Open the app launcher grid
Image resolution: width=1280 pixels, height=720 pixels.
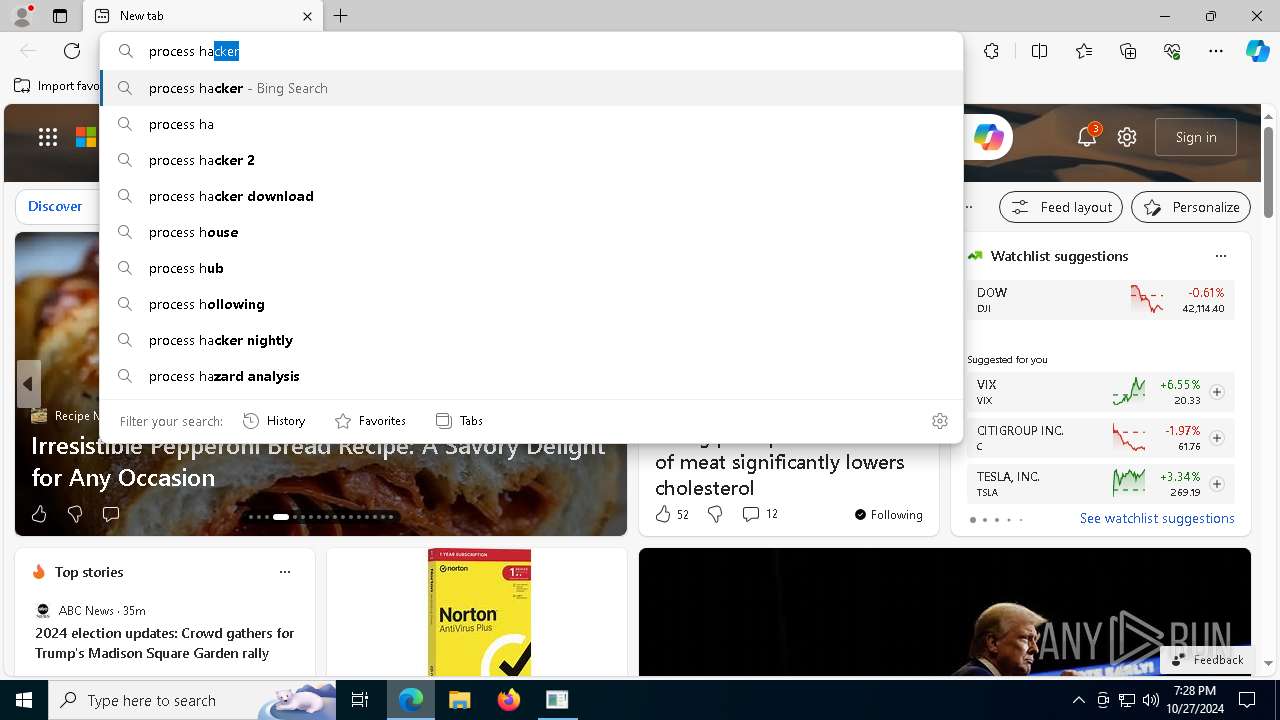coord(48,137)
